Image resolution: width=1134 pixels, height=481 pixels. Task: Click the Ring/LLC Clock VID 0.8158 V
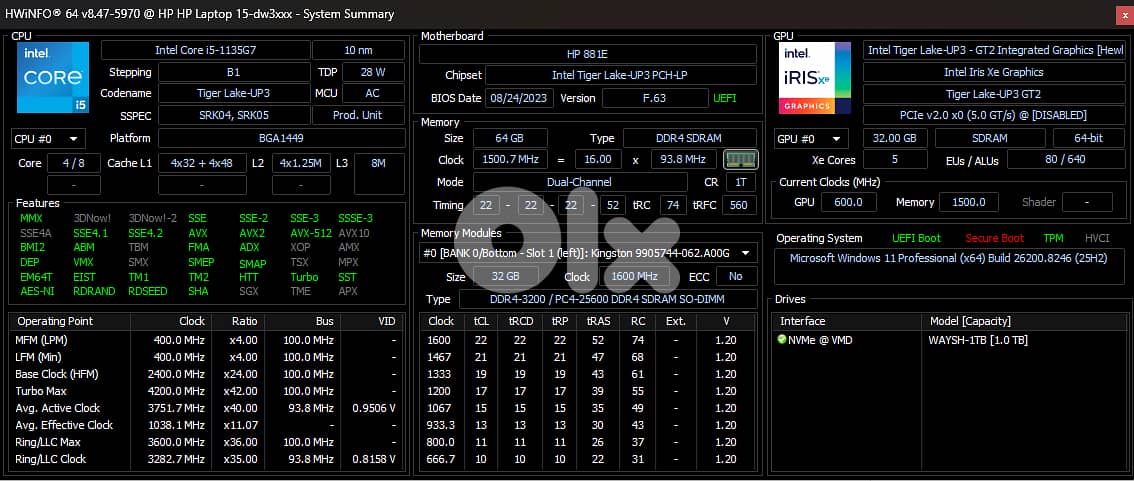(374, 459)
